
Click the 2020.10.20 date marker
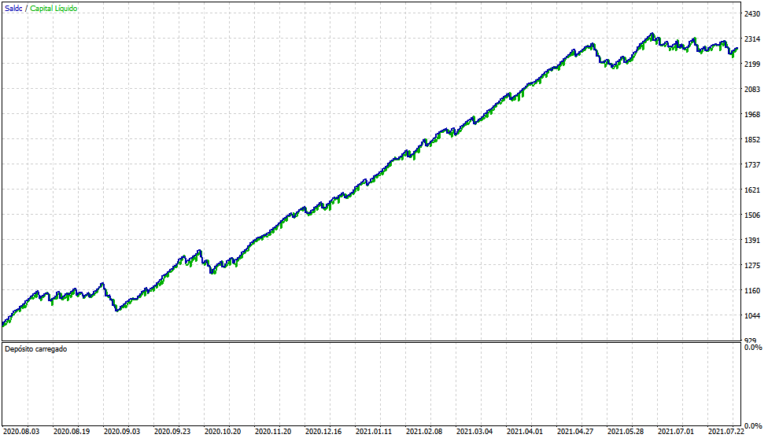coord(224,432)
